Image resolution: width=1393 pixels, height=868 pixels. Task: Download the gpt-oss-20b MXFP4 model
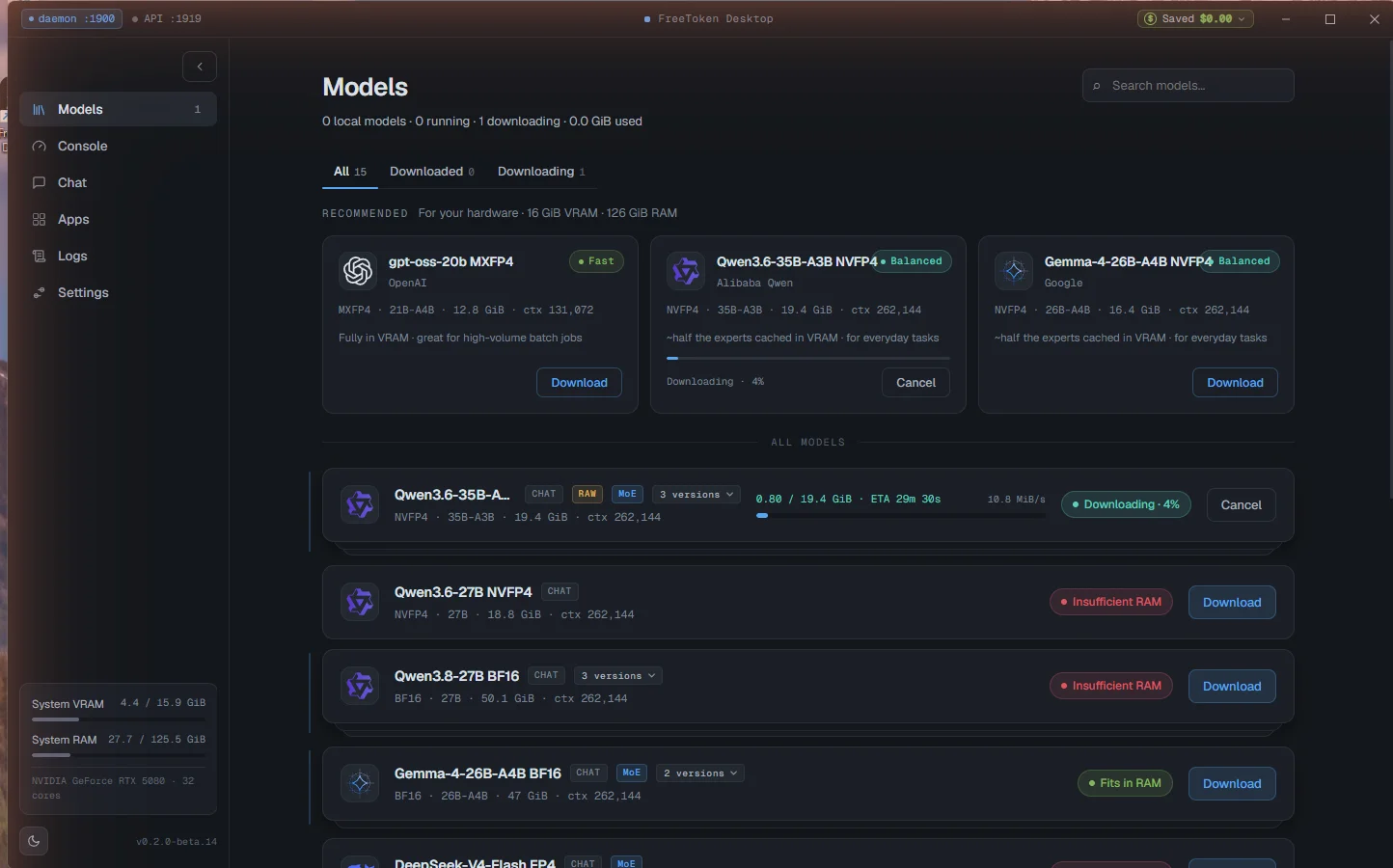(x=579, y=383)
